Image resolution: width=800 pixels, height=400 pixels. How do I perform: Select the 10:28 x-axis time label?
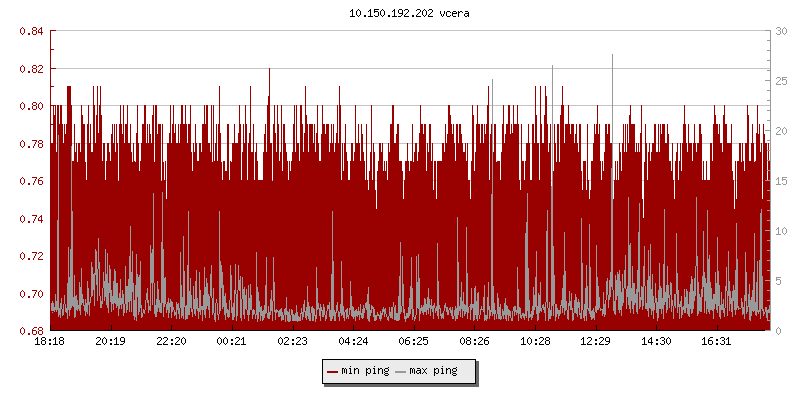coord(535,342)
